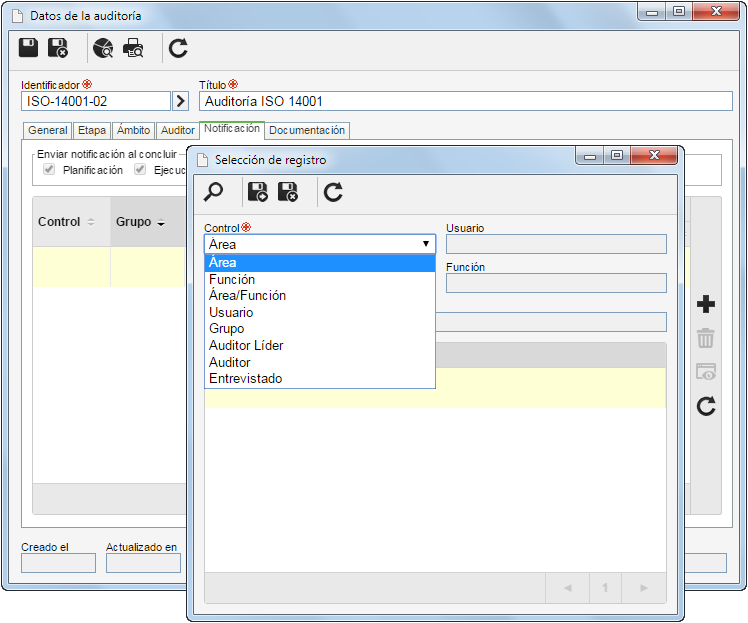Maximize the Selección de registro dialog
The image size is (748, 623).
pos(617,155)
